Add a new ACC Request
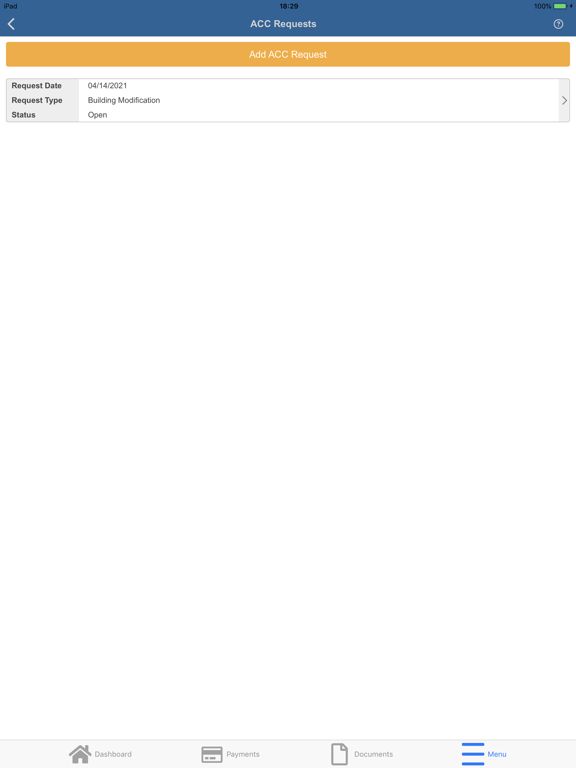This screenshot has height=768, width=576. pos(288,54)
